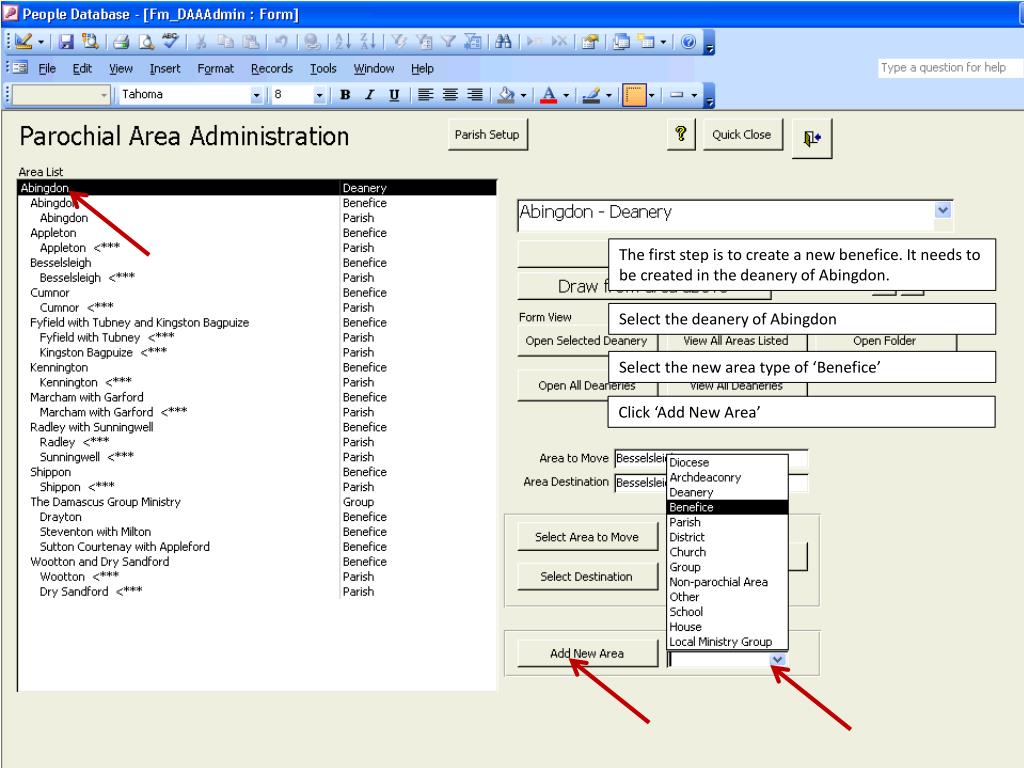Click the Open Selected Deanery button
The height and width of the screenshot is (768, 1024).
(x=586, y=341)
